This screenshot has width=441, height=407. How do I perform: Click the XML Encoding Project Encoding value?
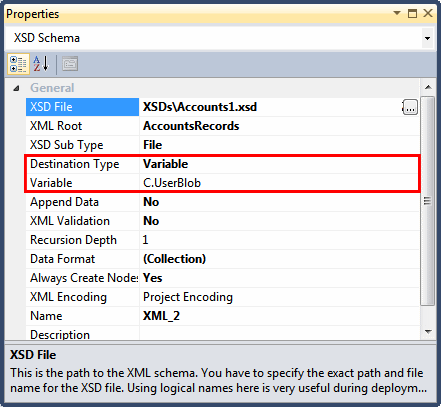[x=188, y=297]
